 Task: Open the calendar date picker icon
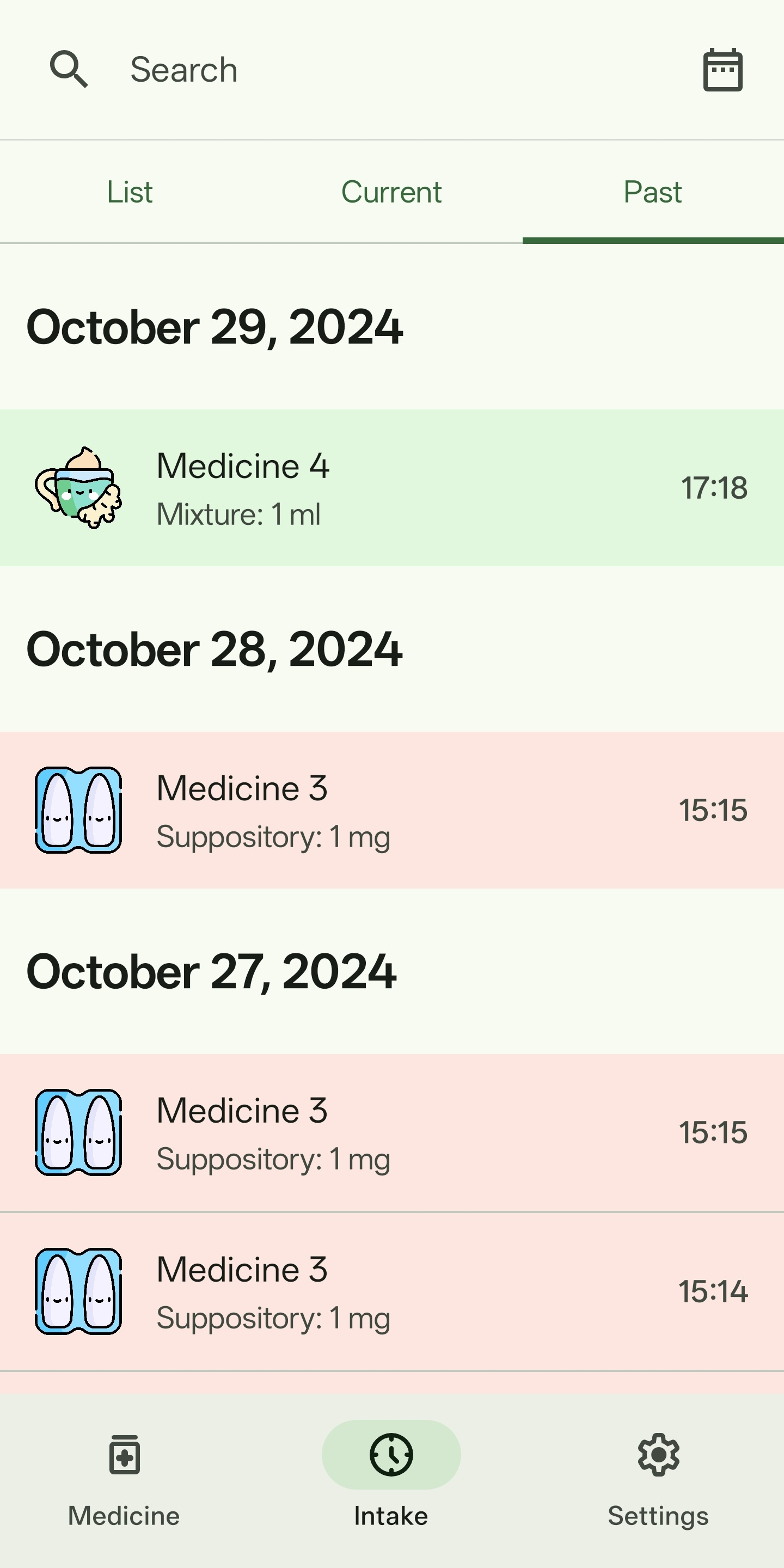click(x=722, y=70)
